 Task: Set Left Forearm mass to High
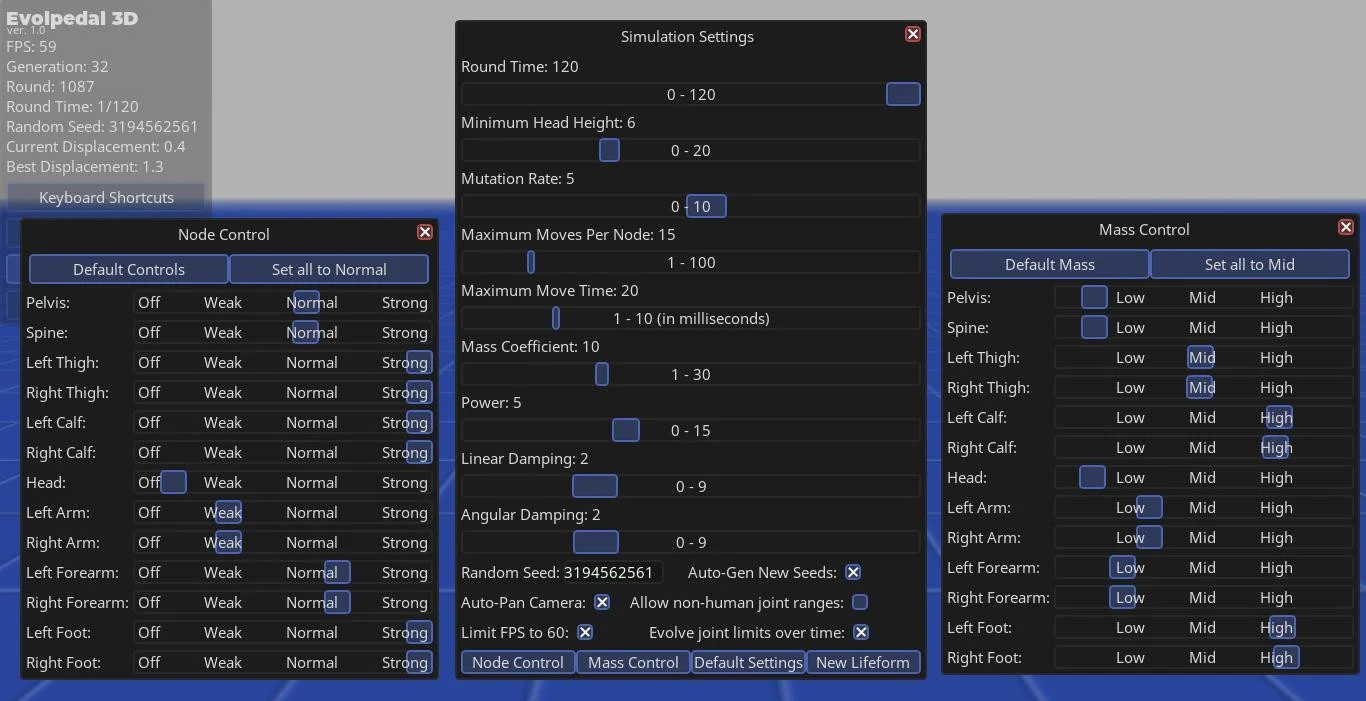point(1276,567)
